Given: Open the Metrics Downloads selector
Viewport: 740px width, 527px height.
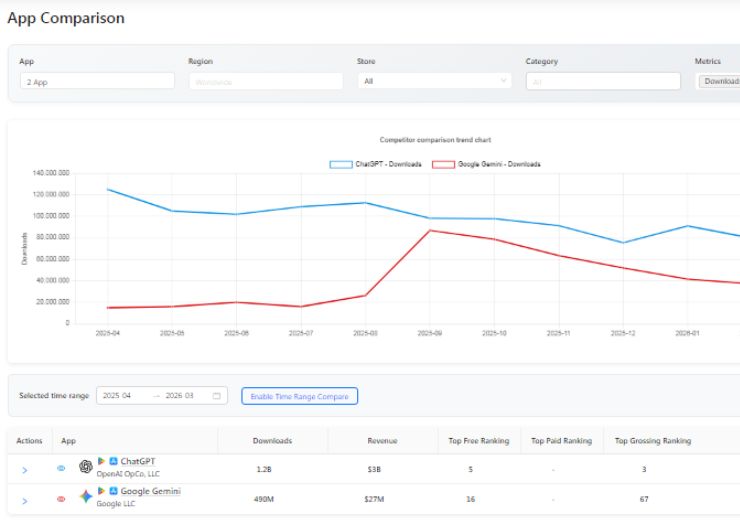Looking at the screenshot, I should coord(719,82).
